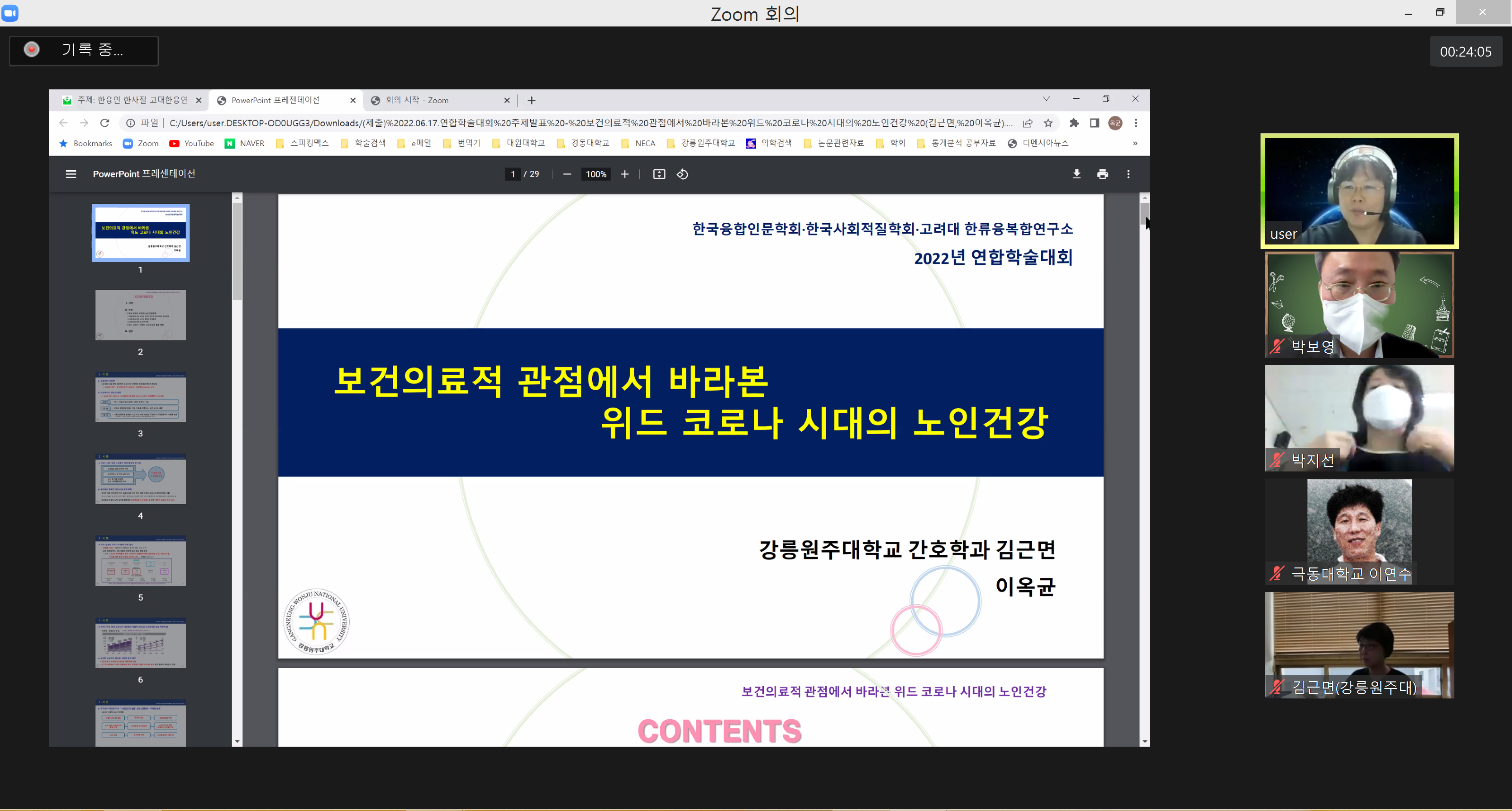Open the 디멘시아뉴스 bookmark
Image resolution: width=1512 pixels, height=811 pixels.
[x=1038, y=143]
